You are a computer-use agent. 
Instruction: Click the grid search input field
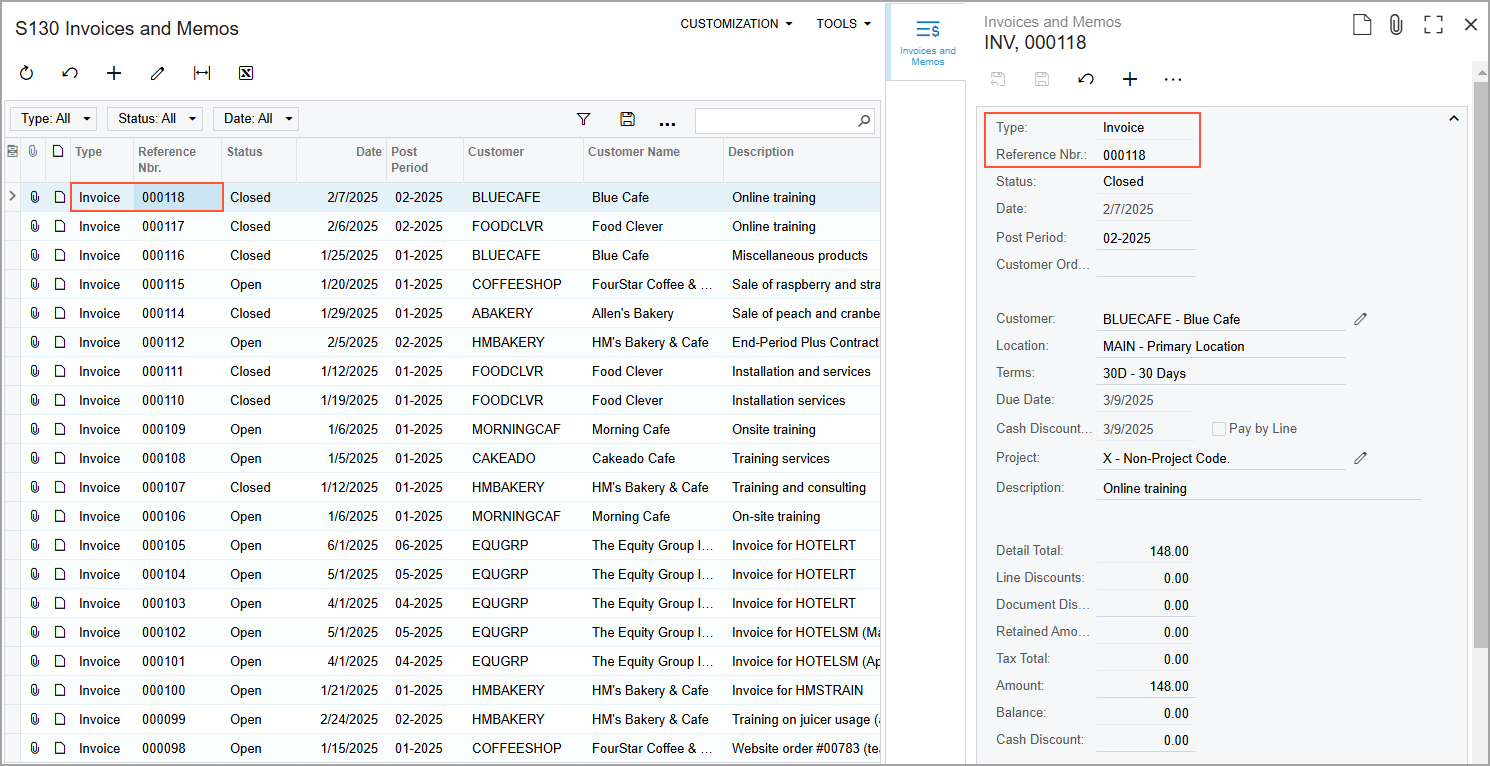776,121
